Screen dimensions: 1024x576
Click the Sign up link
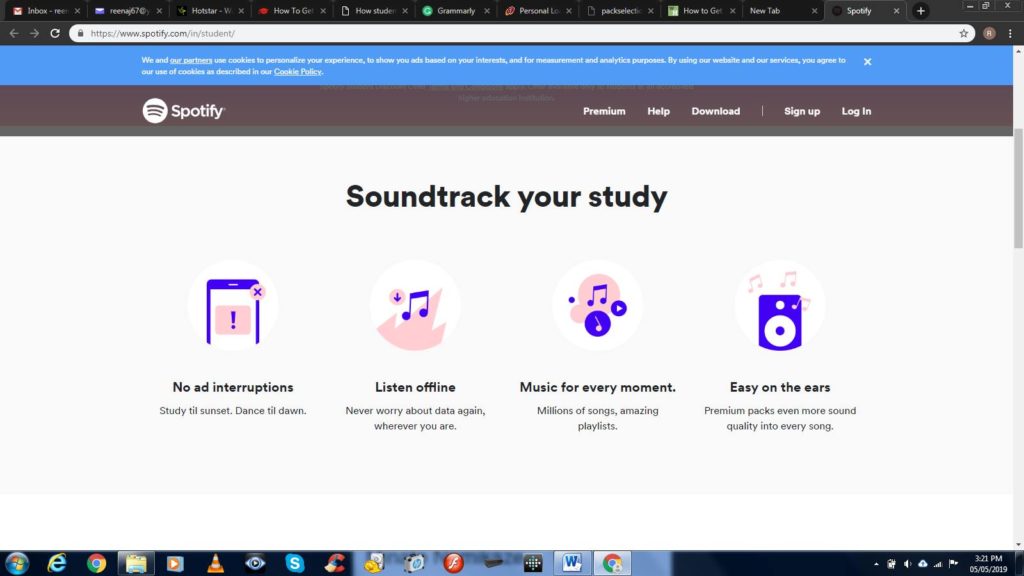click(x=802, y=111)
